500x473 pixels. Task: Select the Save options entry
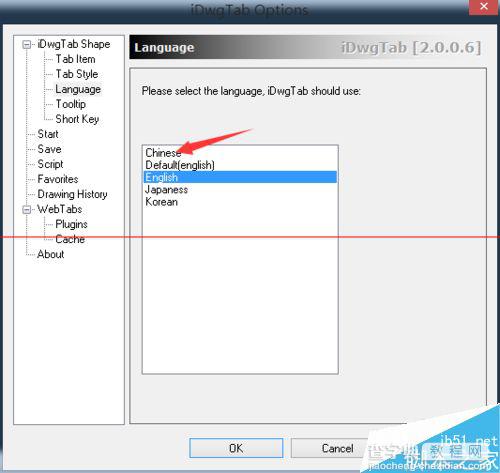click(x=49, y=149)
